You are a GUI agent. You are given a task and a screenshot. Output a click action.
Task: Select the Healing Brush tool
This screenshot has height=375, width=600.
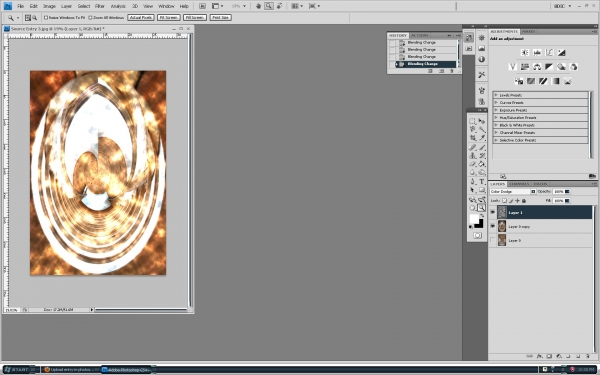[x=473, y=147]
